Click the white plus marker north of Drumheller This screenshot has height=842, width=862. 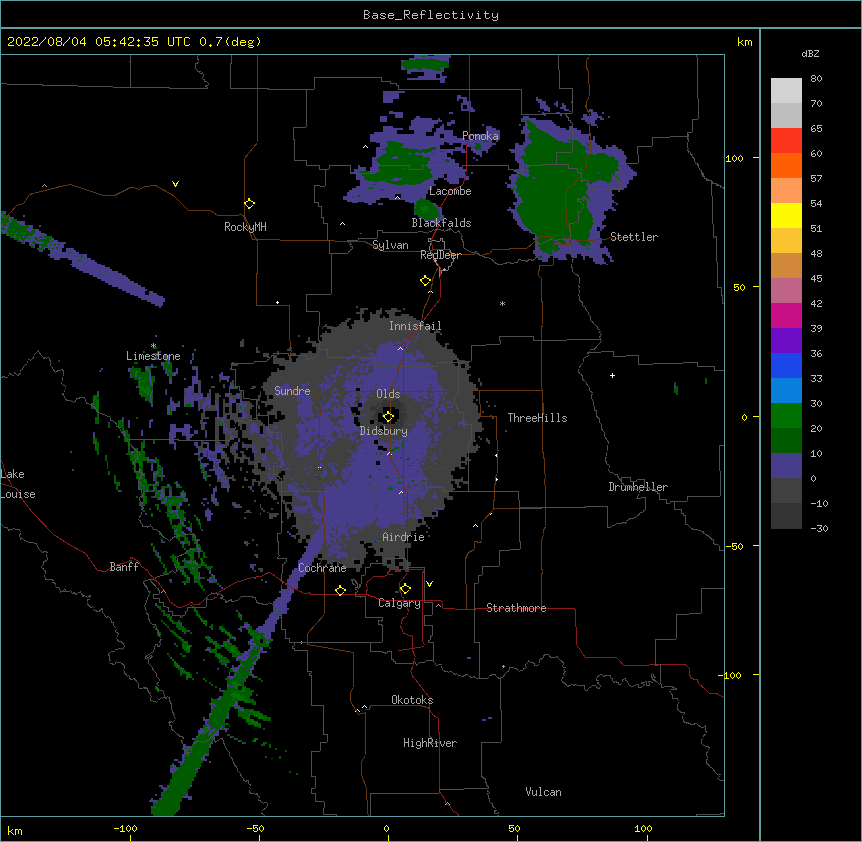point(612,375)
